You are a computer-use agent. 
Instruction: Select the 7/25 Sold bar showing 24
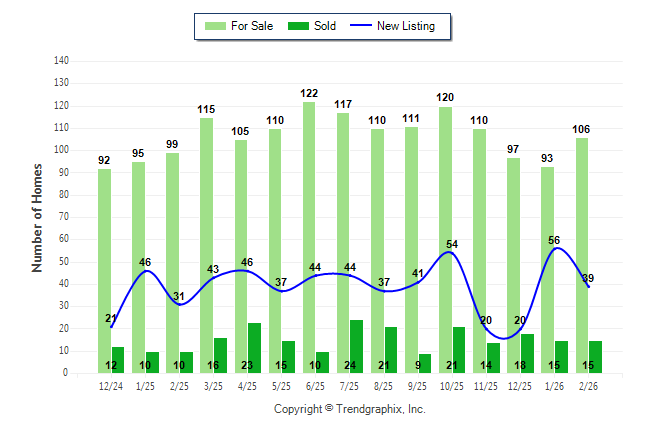[x=356, y=346]
